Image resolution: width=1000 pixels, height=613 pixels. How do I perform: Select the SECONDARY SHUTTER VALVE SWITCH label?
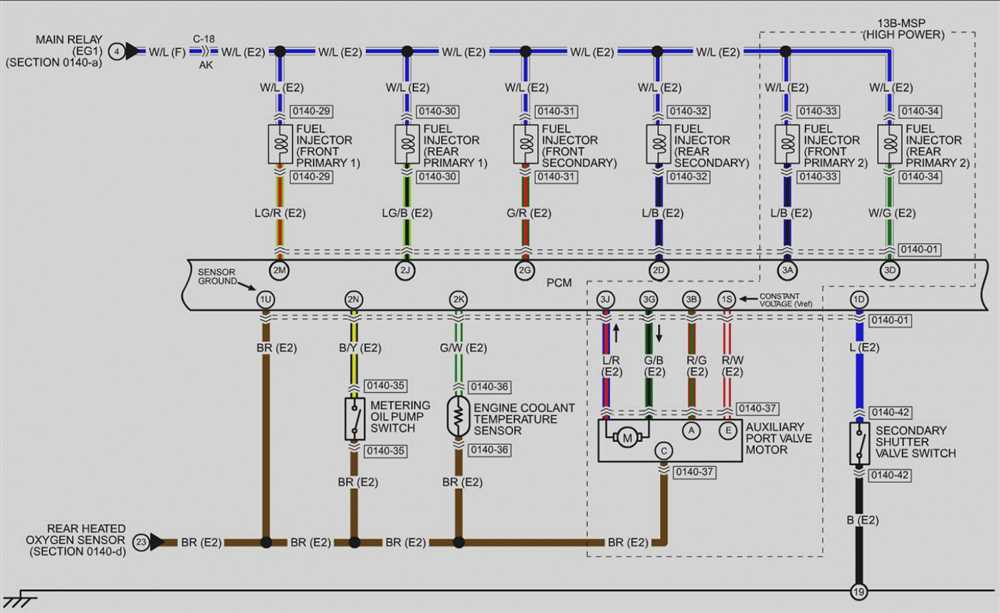pos(915,441)
